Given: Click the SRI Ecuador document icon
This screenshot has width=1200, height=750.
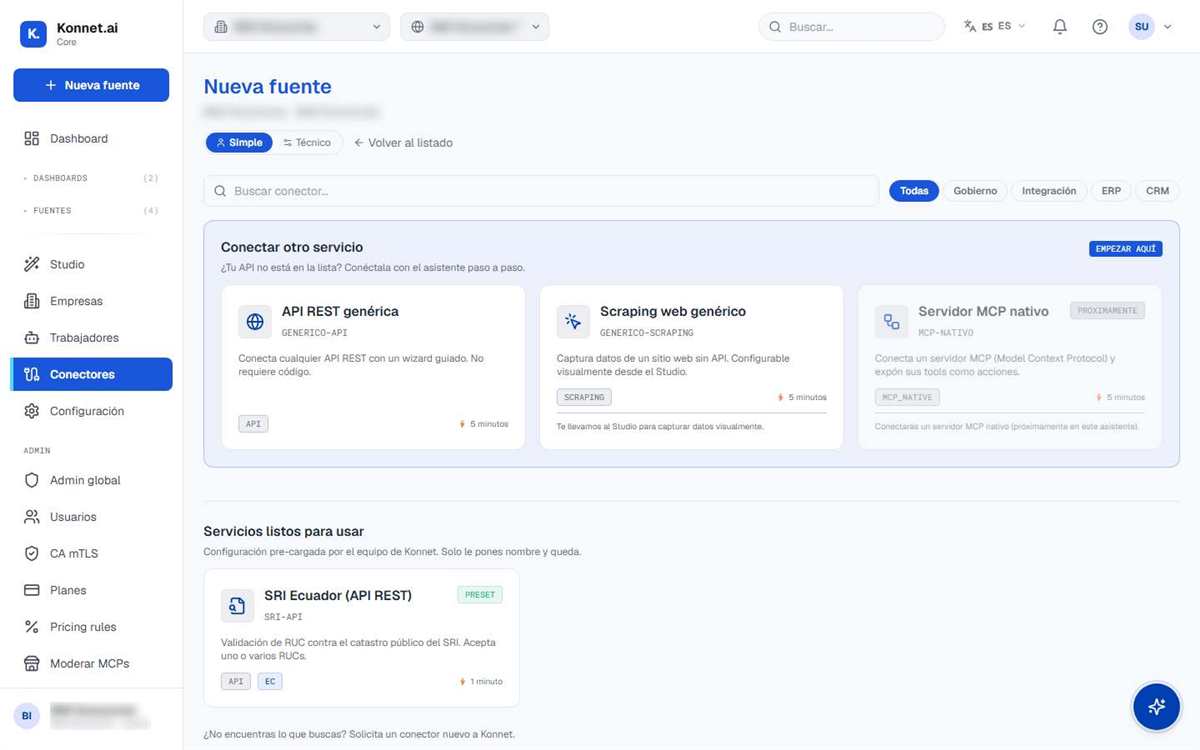Looking at the screenshot, I should (237, 606).
